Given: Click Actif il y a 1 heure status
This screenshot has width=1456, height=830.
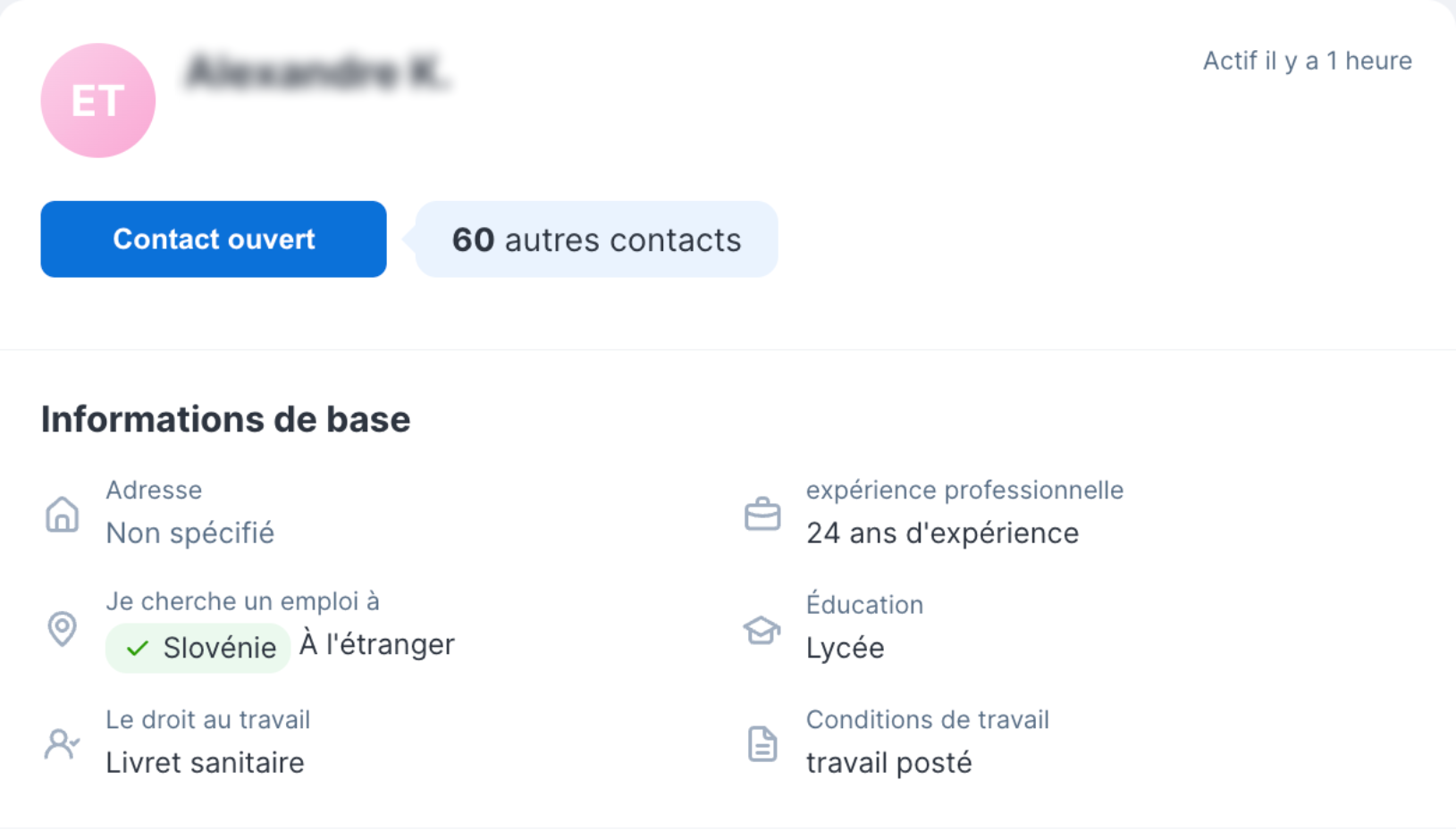Looking at the screenshot, I should [x=1308, y=61].
